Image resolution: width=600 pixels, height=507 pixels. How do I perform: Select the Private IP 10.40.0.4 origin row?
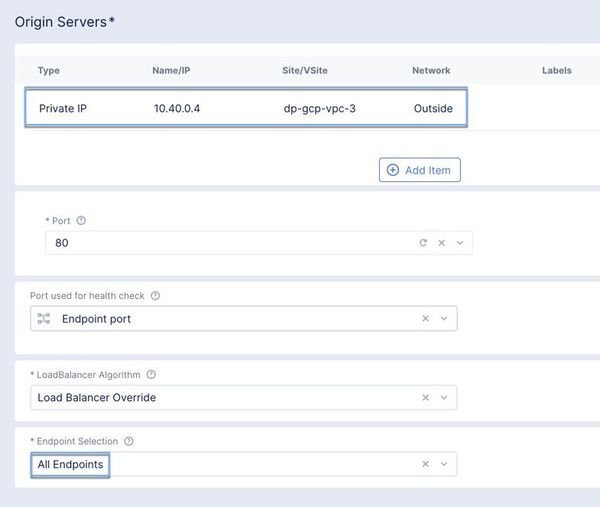click(246, 108)
